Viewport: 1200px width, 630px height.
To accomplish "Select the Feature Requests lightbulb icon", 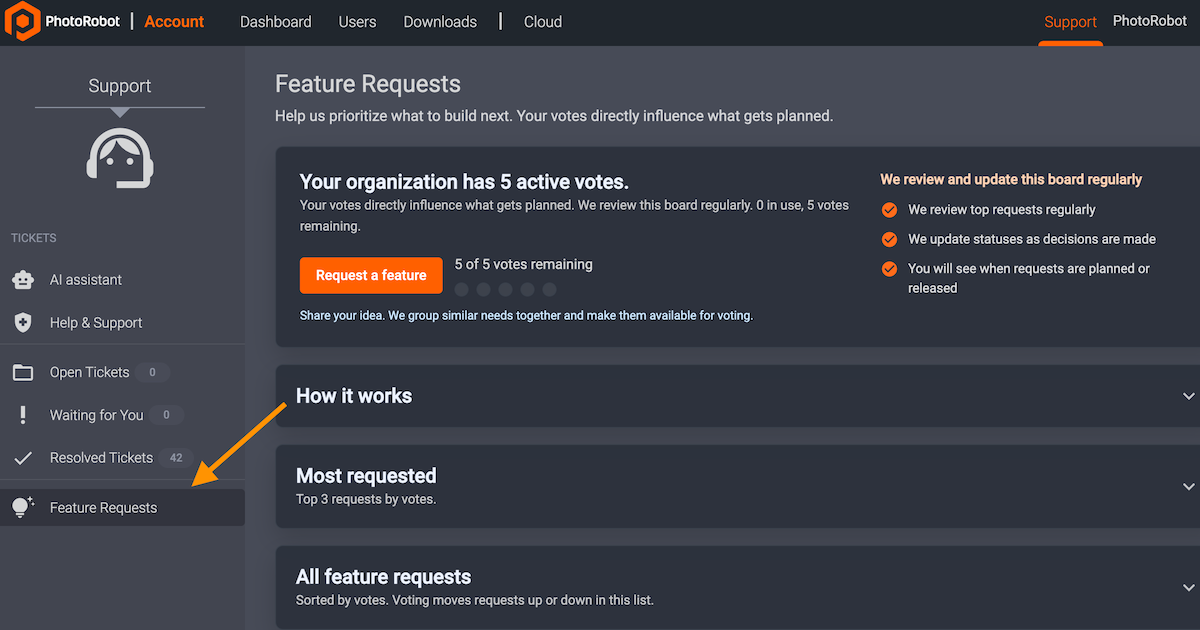I will 22,507.
